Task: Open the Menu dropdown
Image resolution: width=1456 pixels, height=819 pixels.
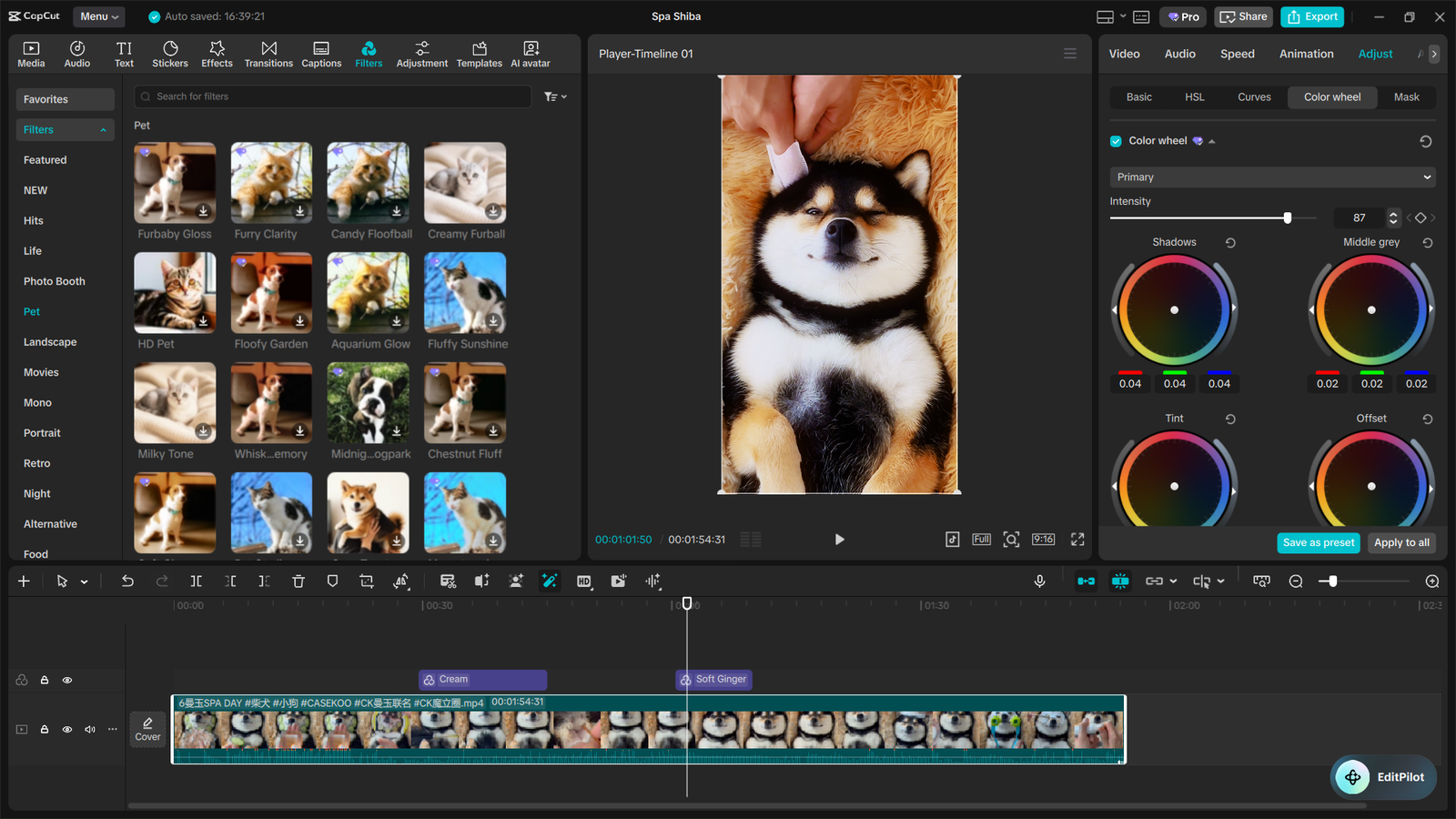Action: click(x=98, y=15)
